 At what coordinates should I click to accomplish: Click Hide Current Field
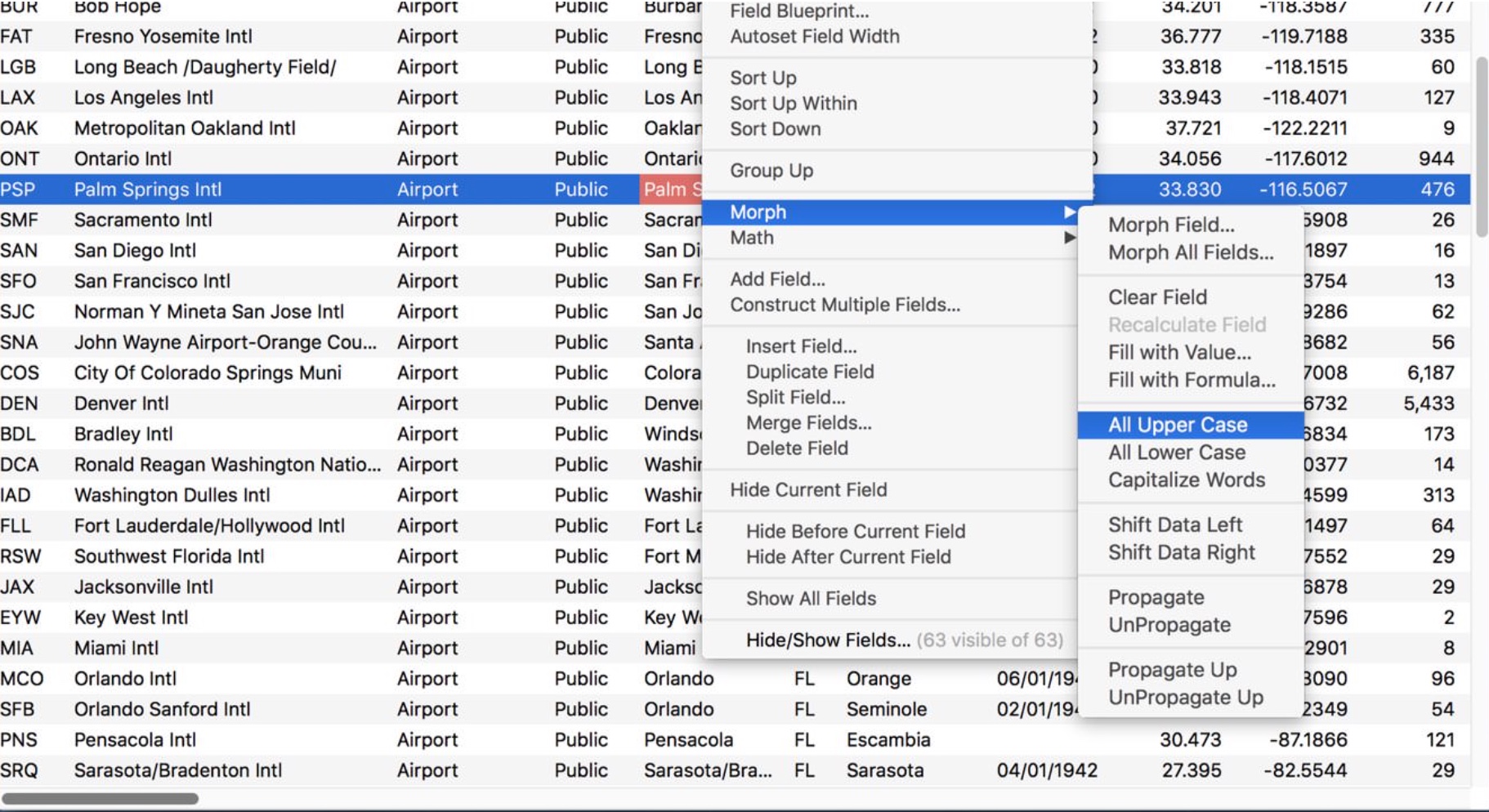[807, 490]
